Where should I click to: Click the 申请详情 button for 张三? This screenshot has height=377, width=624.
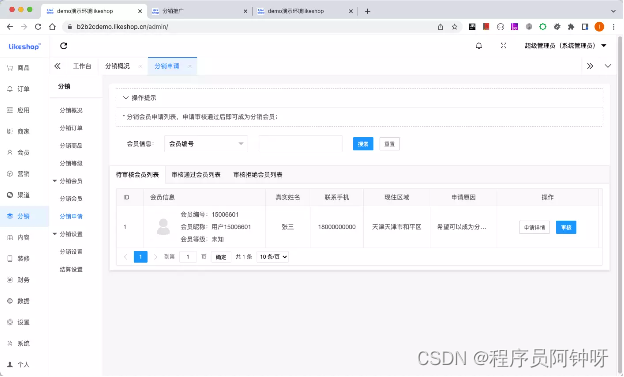(x=534, y=228)
